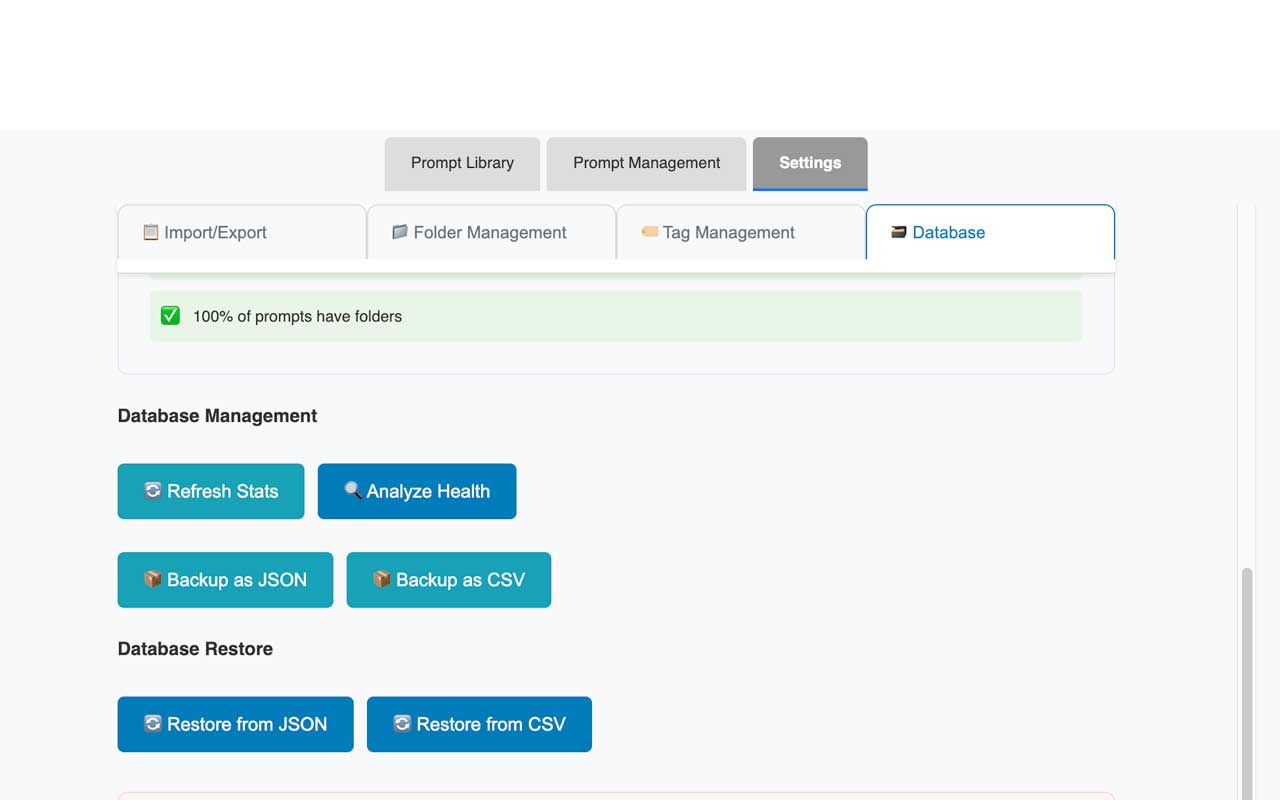The height and width of the screenshot is (800, 1280).
Task: Click the database icon on Database tab
Action: 898,232
